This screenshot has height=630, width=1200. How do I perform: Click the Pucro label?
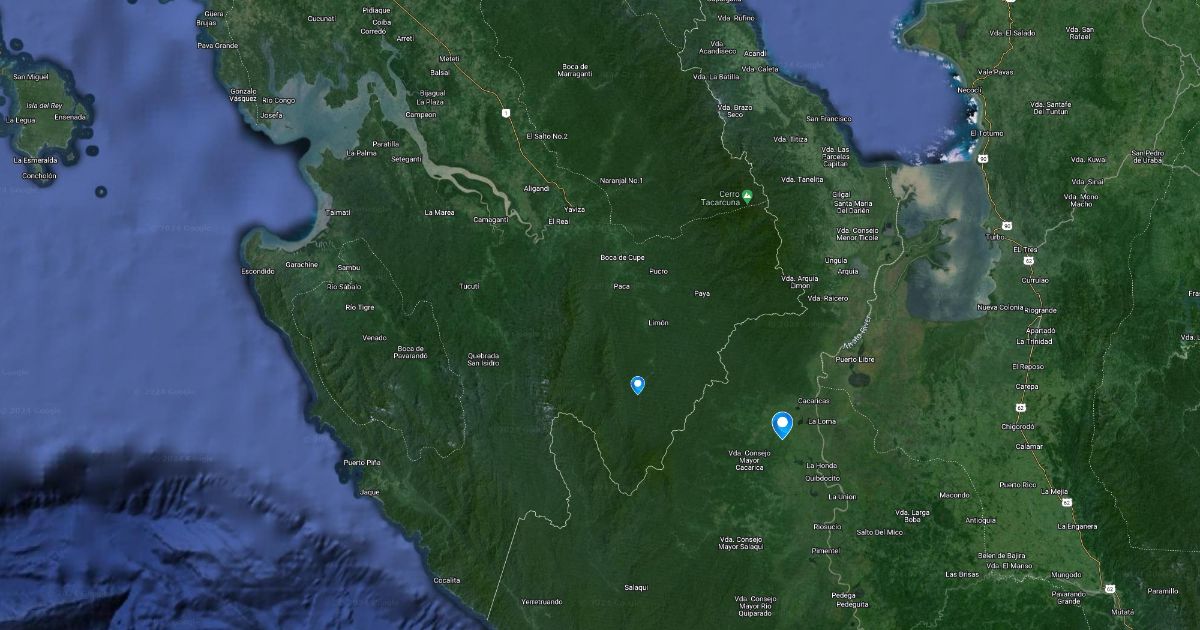pos(658,271)
